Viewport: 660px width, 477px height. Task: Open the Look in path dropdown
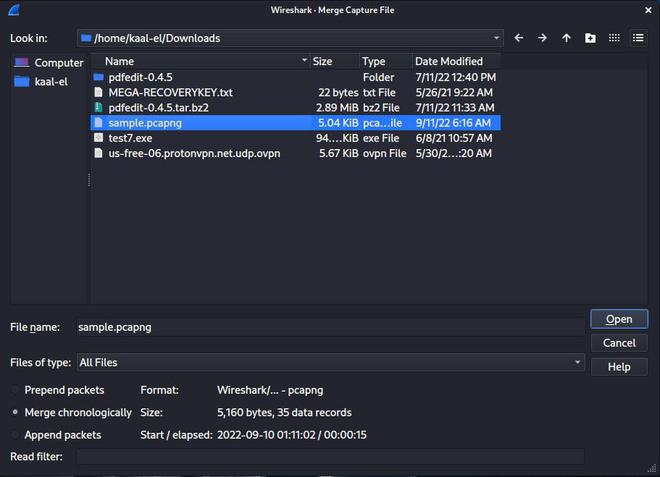tap(290, 38)
